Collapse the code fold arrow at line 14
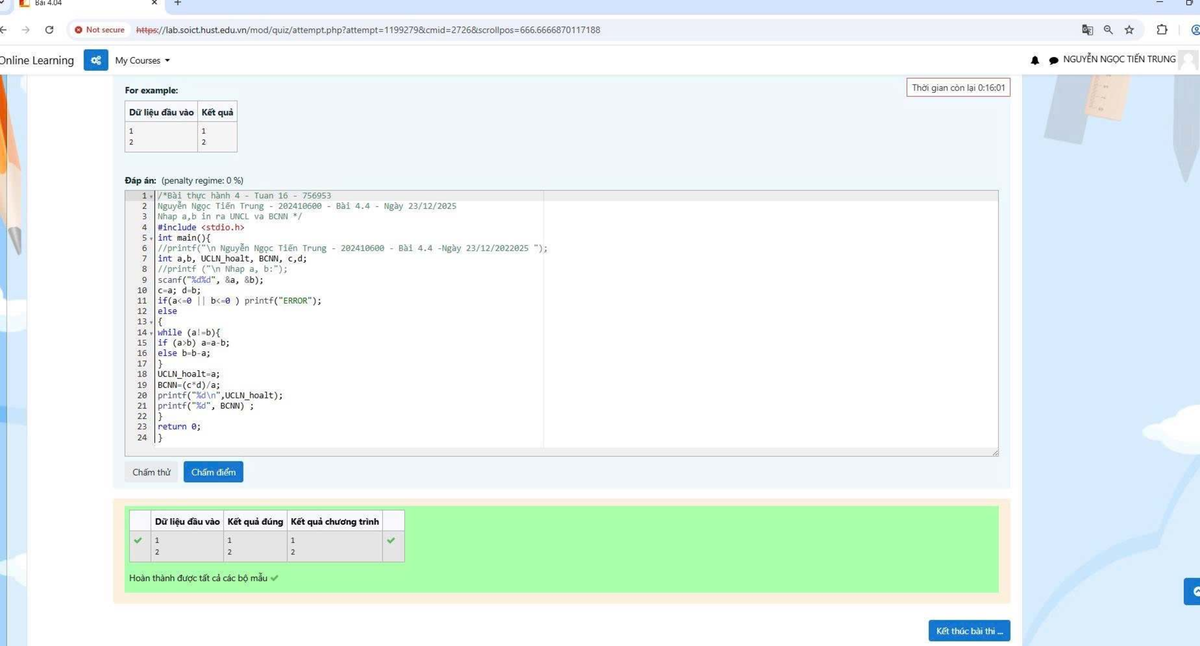The width and height of the screenshot is (1200, 646). click(x=151, y=332)
